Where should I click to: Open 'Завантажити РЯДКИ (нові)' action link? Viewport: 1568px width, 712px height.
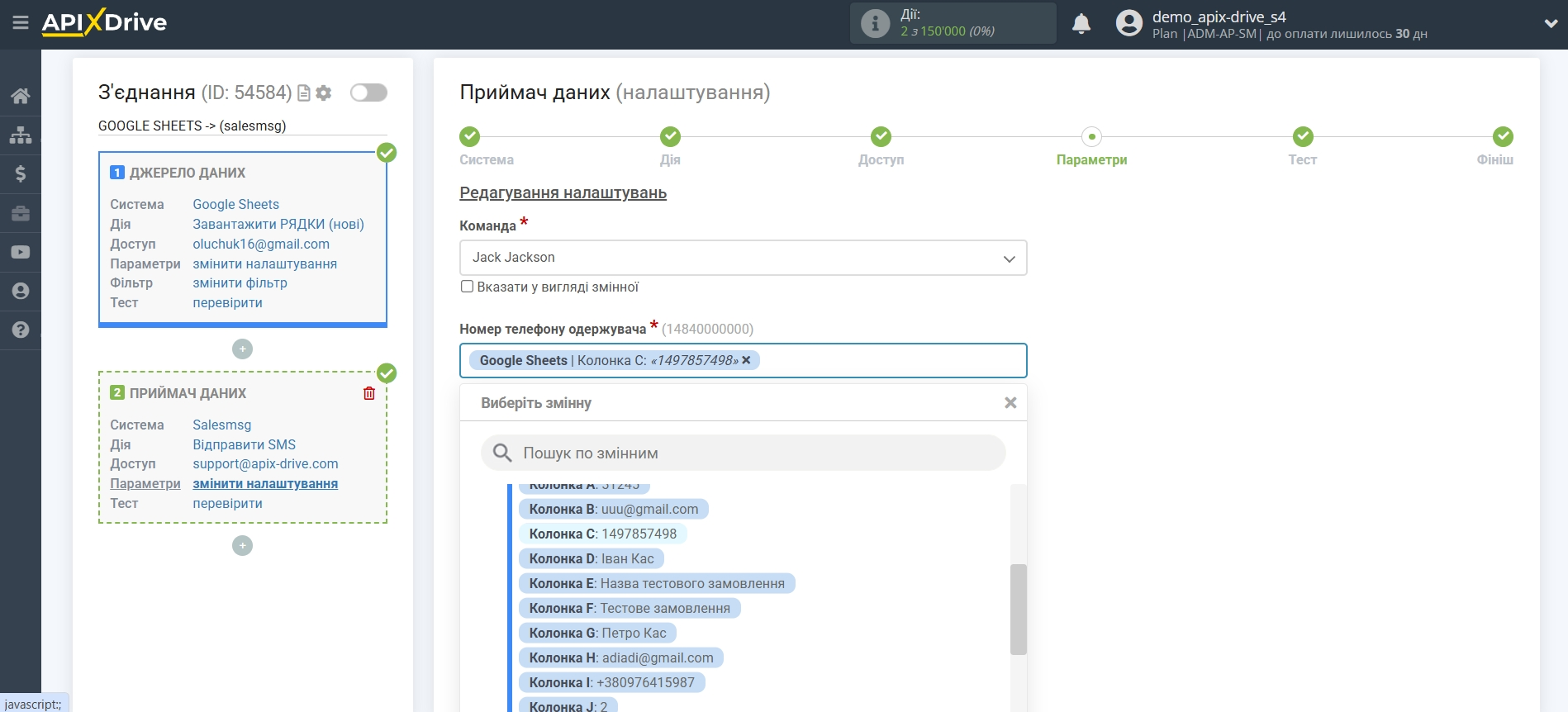278,224
